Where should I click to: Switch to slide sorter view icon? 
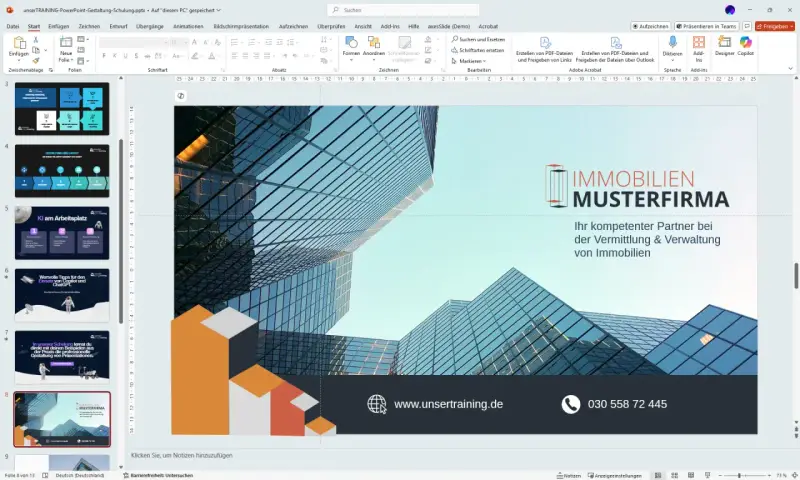tap(674, 475)
